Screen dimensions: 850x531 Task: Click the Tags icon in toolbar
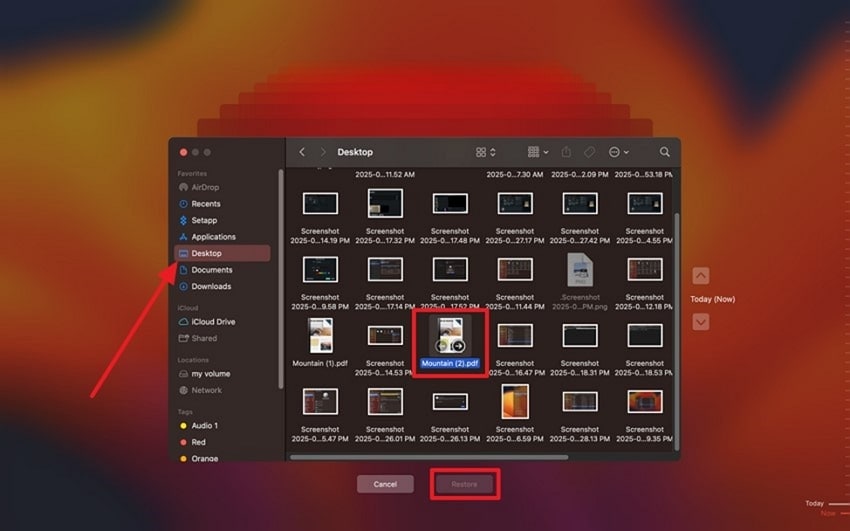pyautogui.click(x=589, y=152)
